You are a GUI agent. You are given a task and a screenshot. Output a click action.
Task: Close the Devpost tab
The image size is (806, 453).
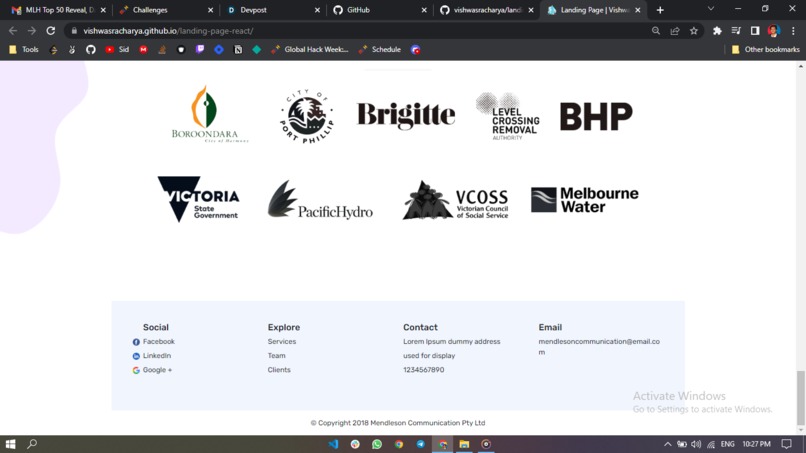(x=317, y=10)
